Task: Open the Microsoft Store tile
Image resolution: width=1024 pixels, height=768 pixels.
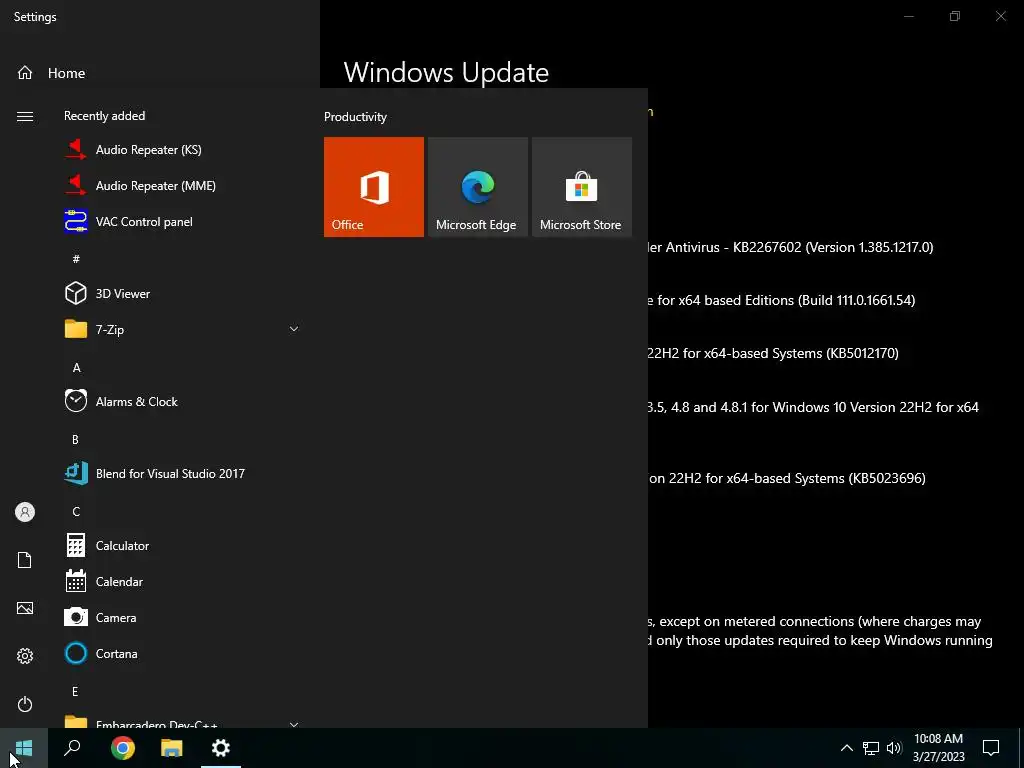Action: (x=582, y=187)
